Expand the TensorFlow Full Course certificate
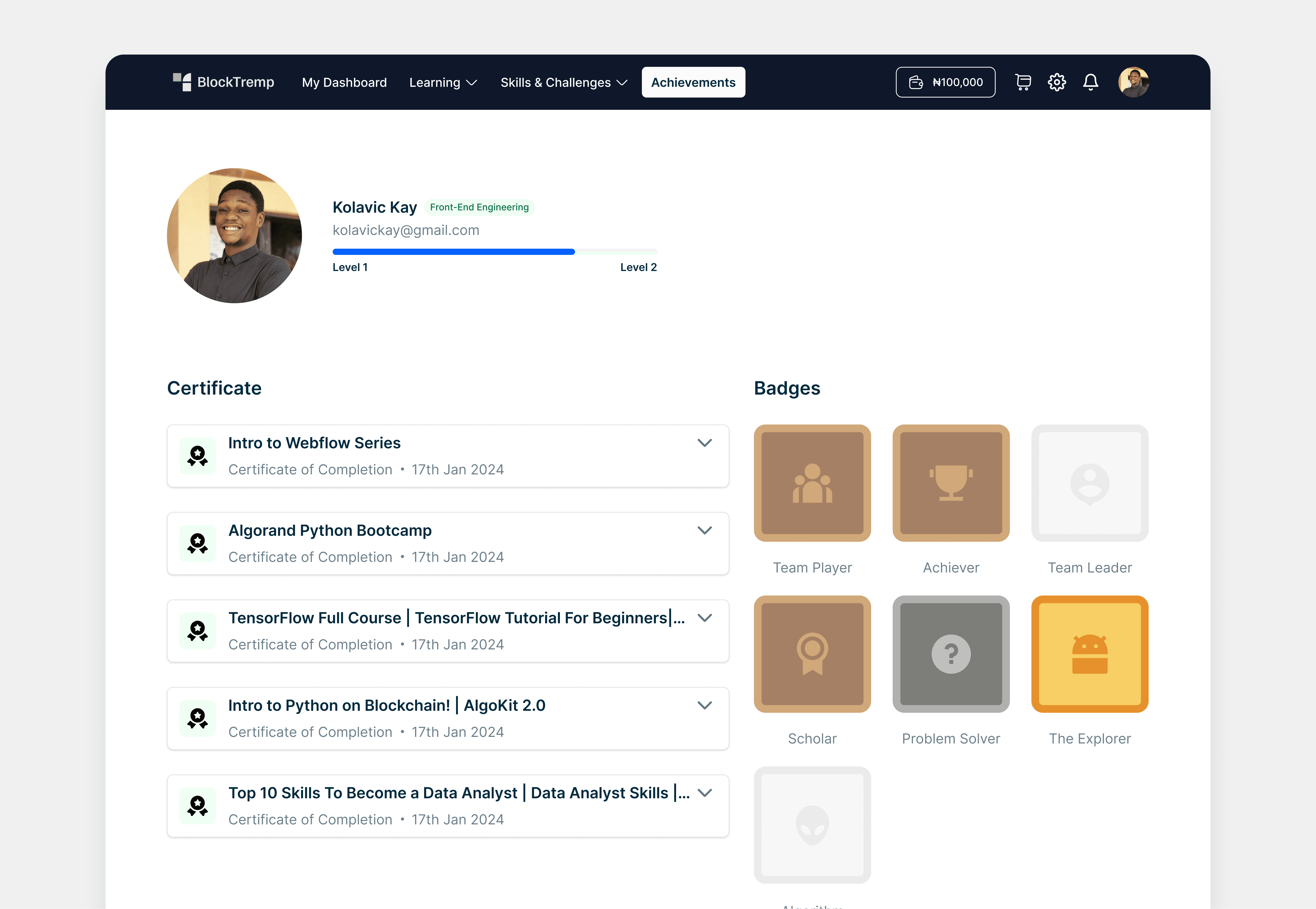This screenshot has height=909, width=1316. [x=704, y=617]
